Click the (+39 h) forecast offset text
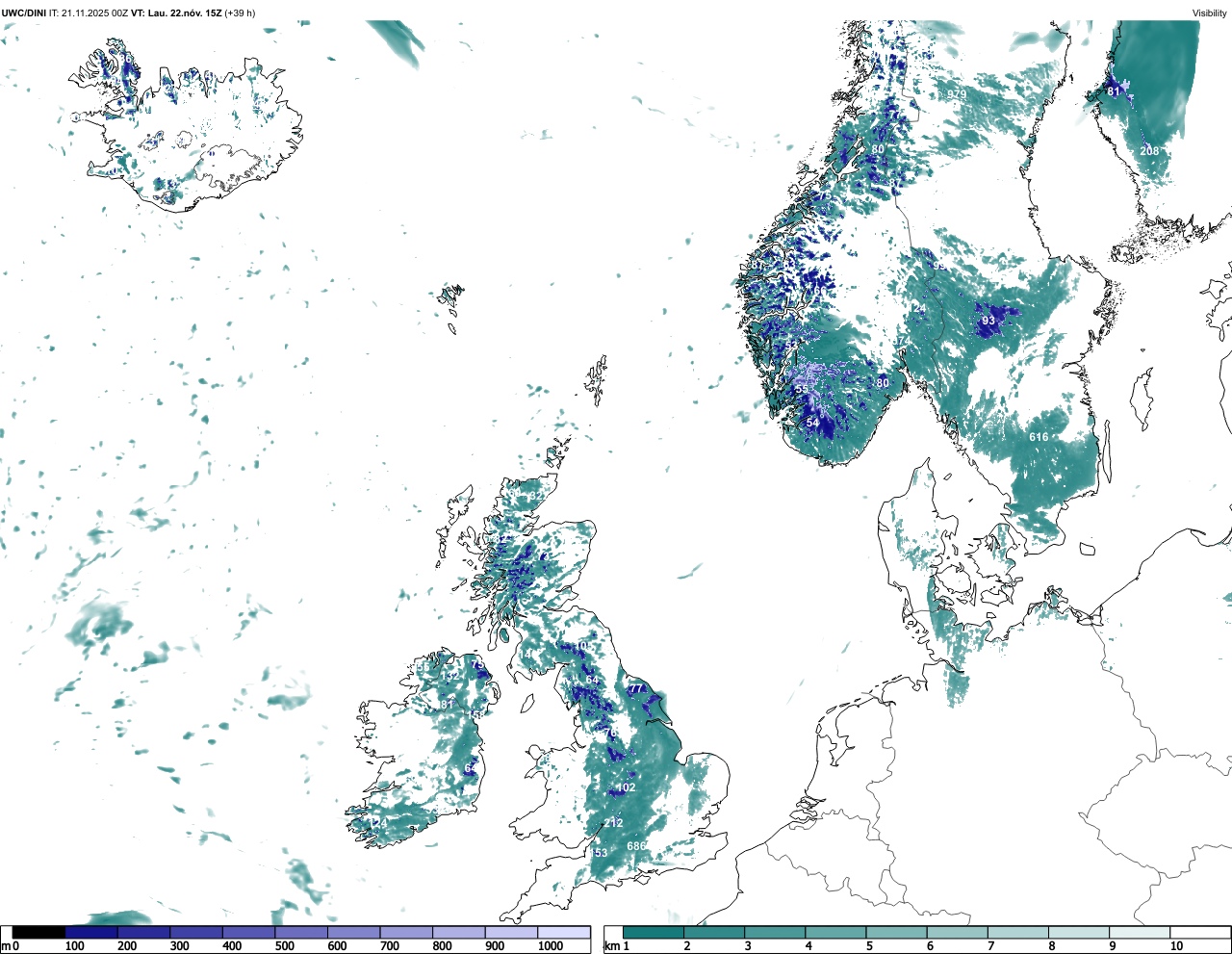1232x954 pixels. tap(240, 13)
